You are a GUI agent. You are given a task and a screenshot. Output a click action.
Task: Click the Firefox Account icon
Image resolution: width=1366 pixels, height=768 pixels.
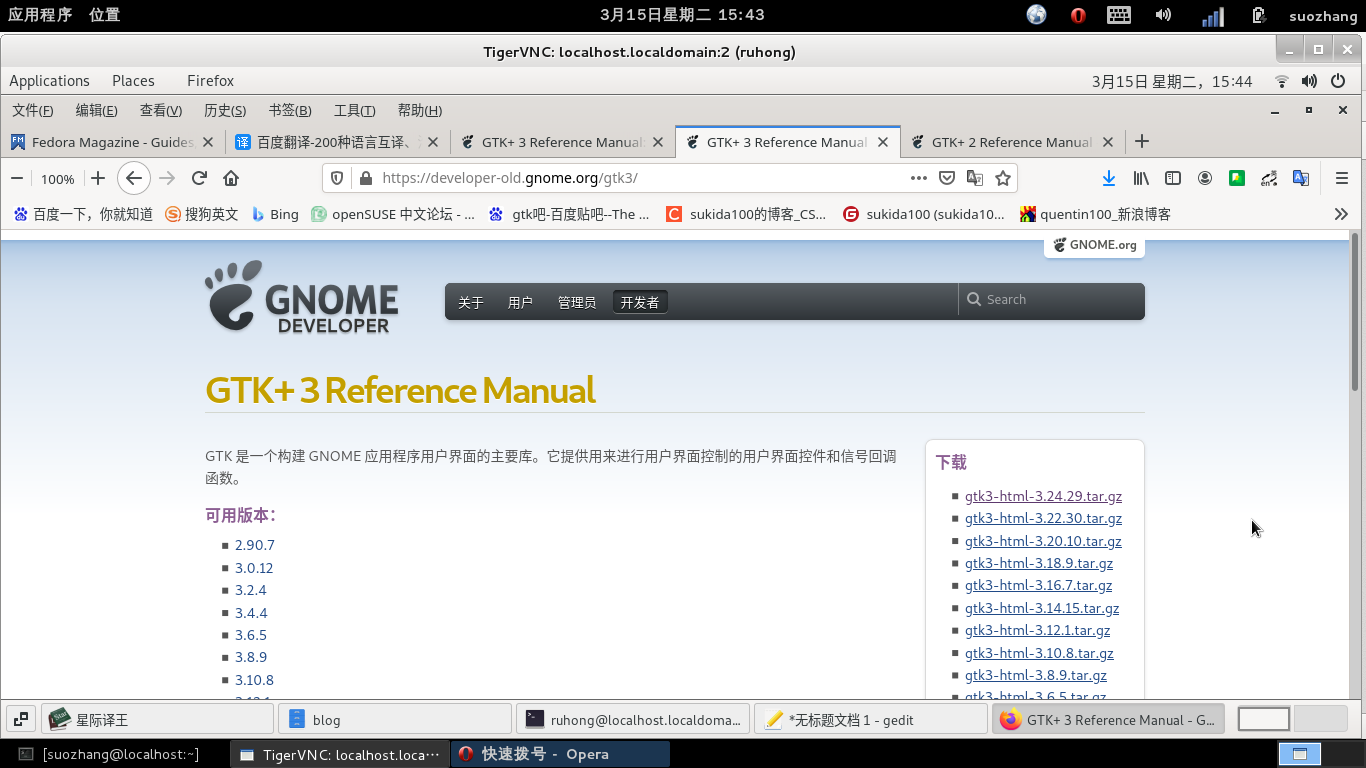point(1205,177)
